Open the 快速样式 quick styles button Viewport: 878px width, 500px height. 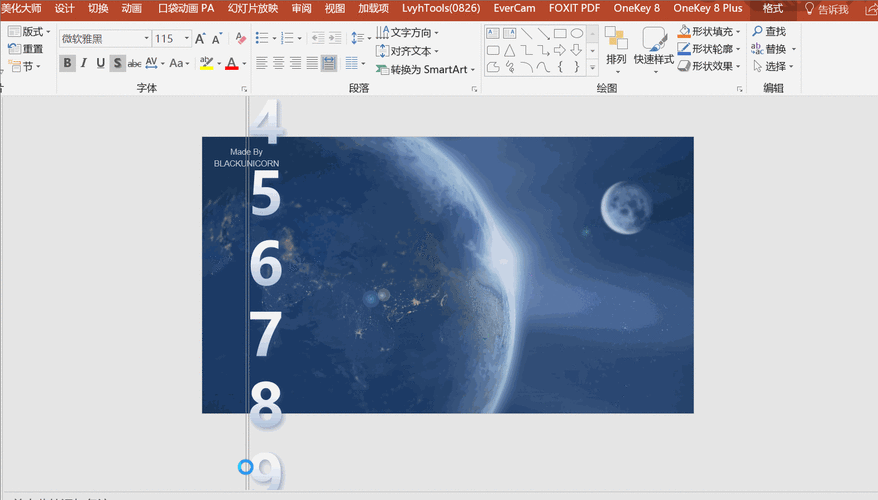pos(653,50)
